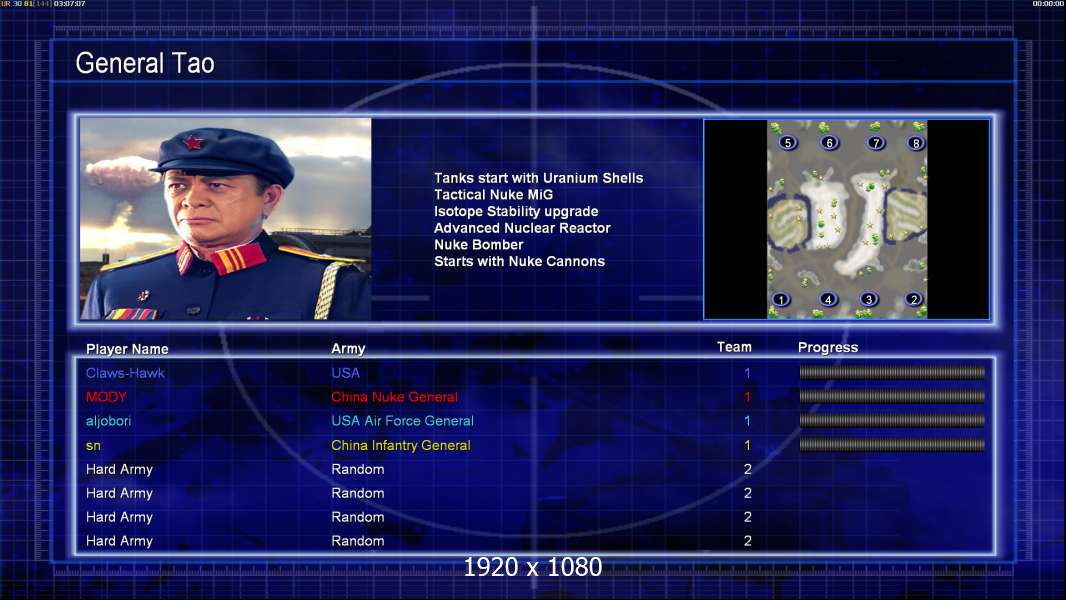Screen dimensions: 1066x600
Task: Click start position marker 3 on the map
Action: (x=868, y=299)
